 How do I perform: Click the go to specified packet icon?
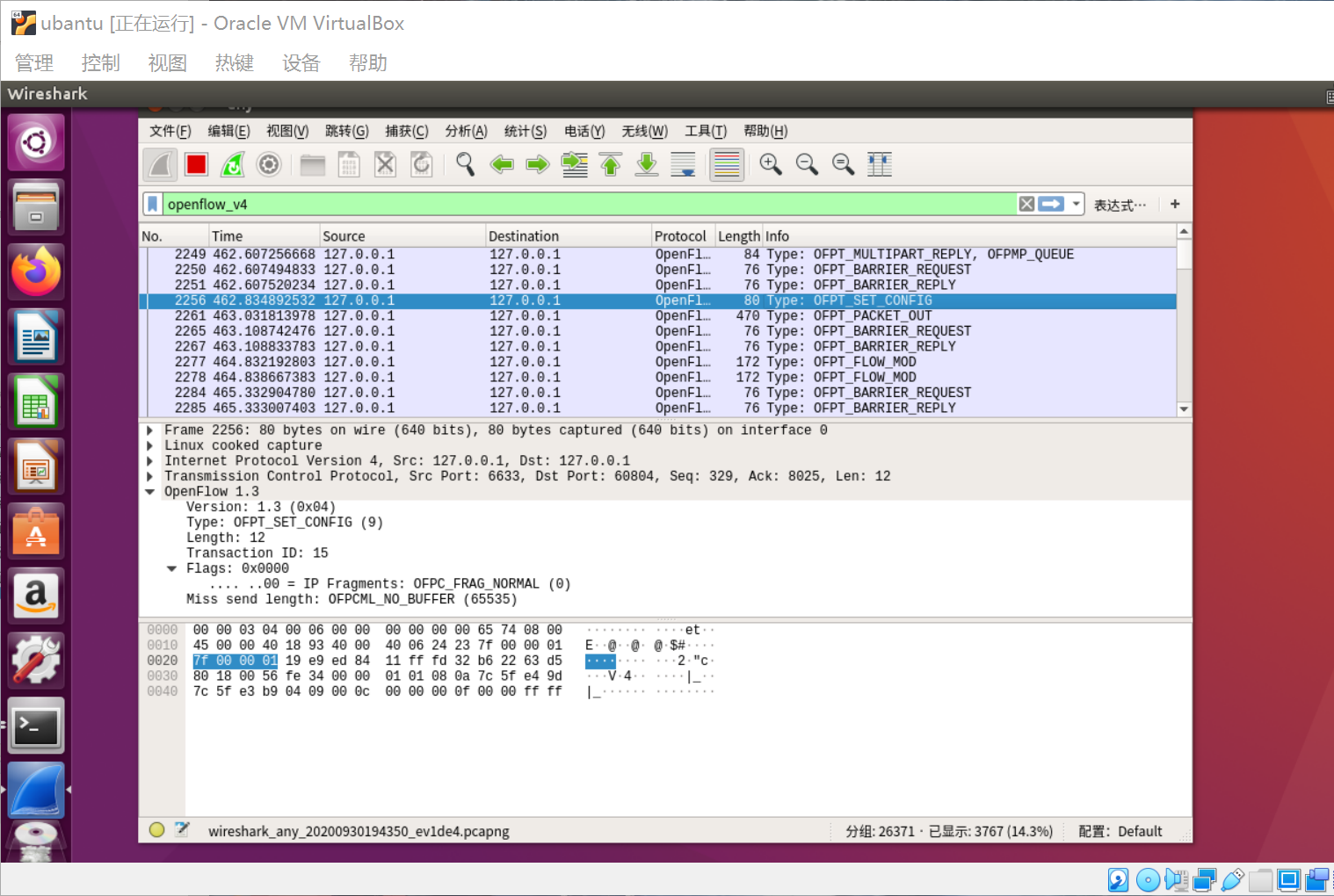pyautogui.click(x=575, y=164)
